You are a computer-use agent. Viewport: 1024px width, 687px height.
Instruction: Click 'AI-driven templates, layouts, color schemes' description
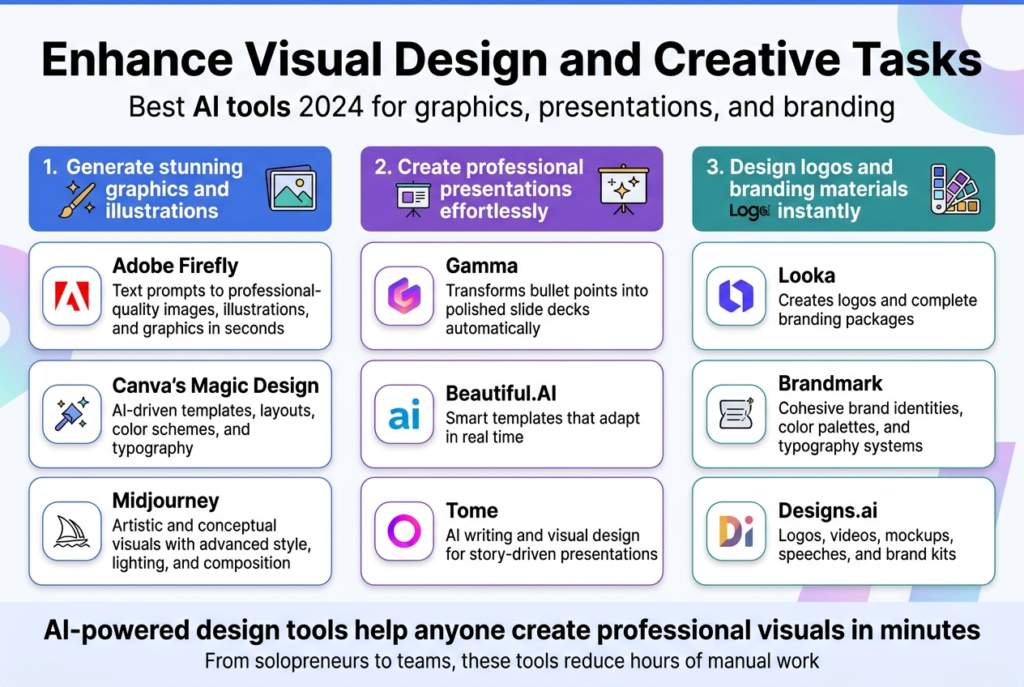tap(214, 429)
